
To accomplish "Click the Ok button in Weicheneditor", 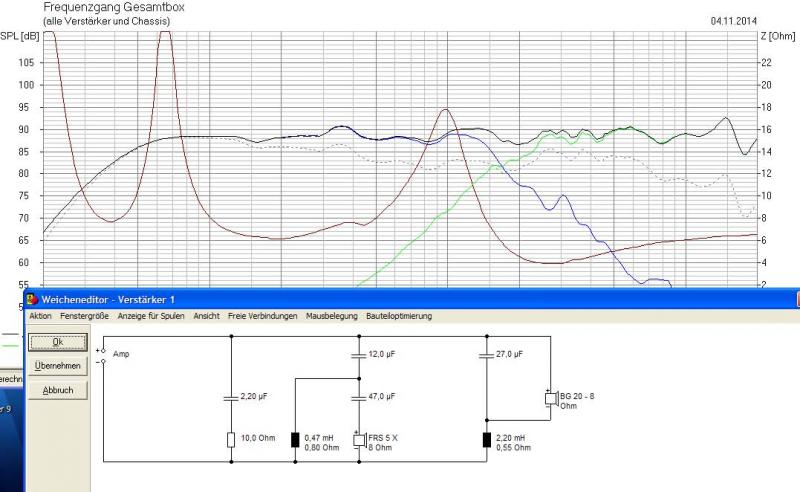I will pyautogui.click(x=58, y=342).
